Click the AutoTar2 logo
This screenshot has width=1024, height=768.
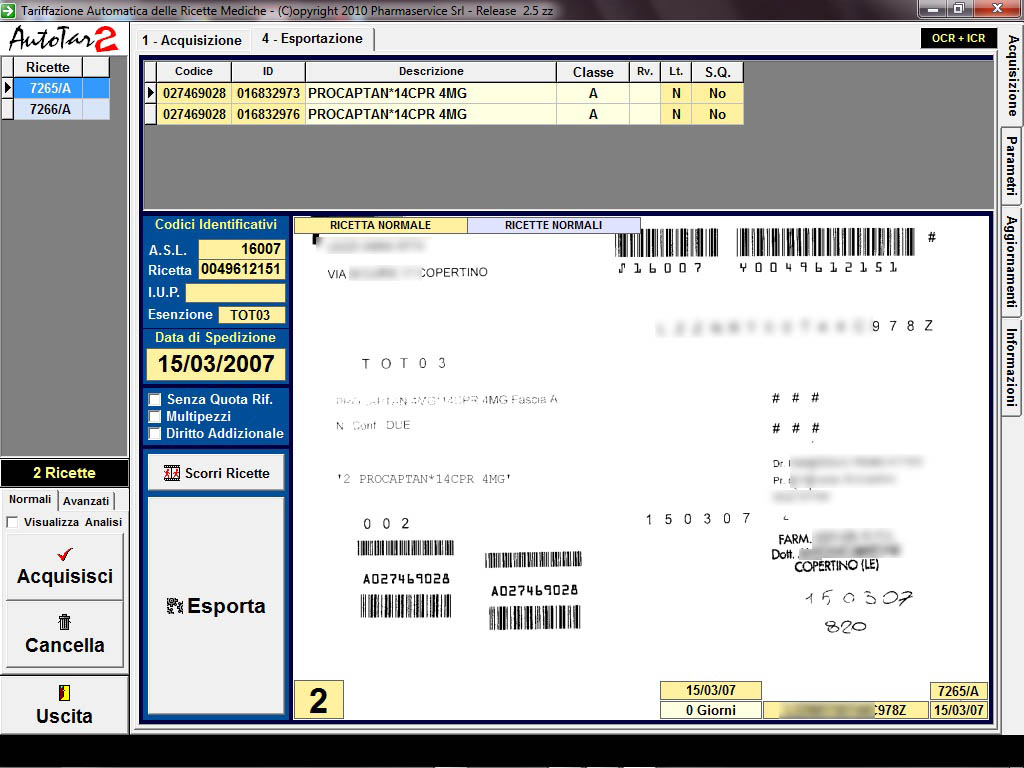tap(64, 39)
